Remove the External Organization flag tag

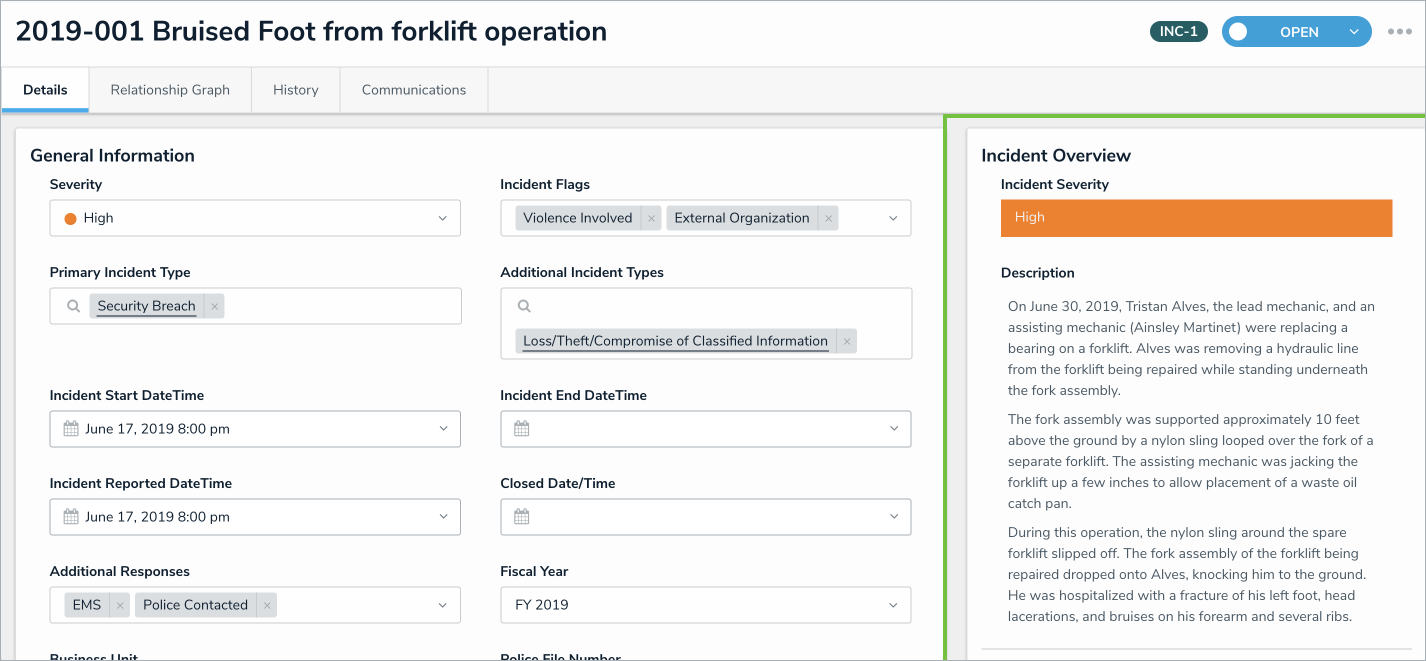[x=828, y=218]
